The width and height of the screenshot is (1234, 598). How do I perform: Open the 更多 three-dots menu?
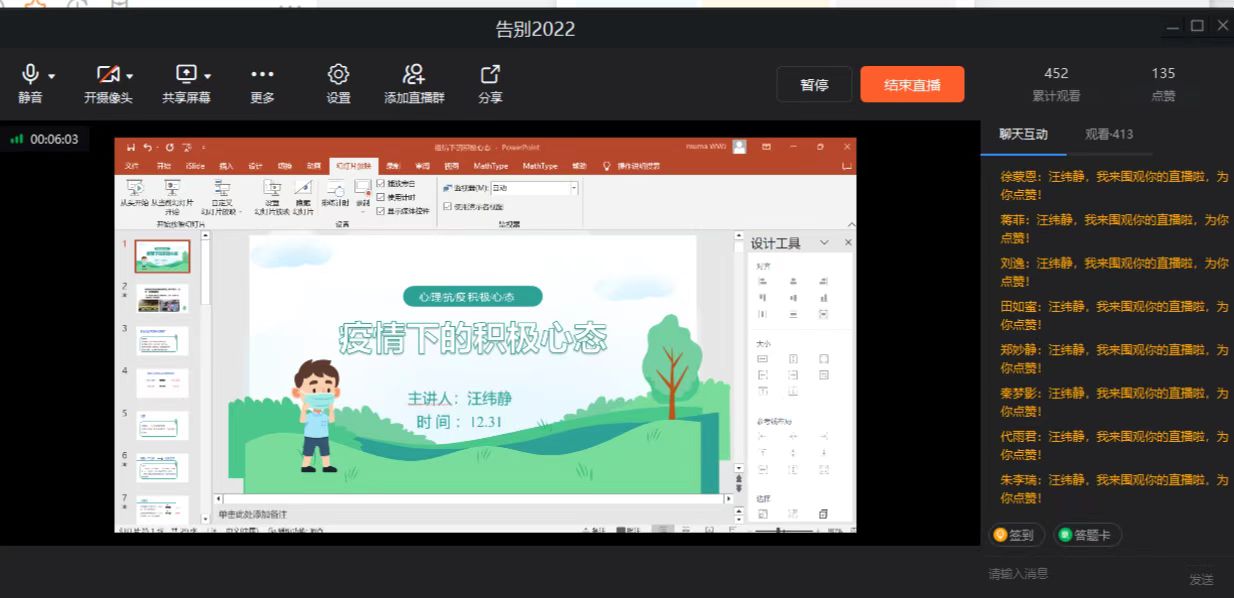(262, 75)
